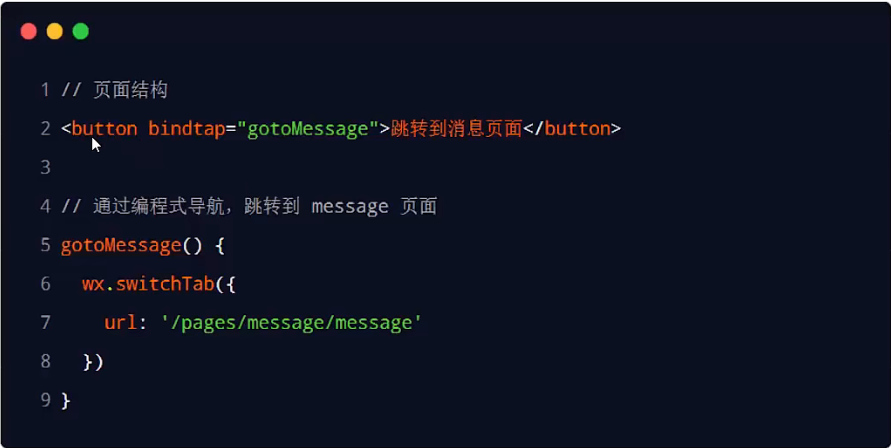This screenshot has width=891, height=448.
Task: Click the bindtap attribute on line 2
Action: (x=186, y=128)
